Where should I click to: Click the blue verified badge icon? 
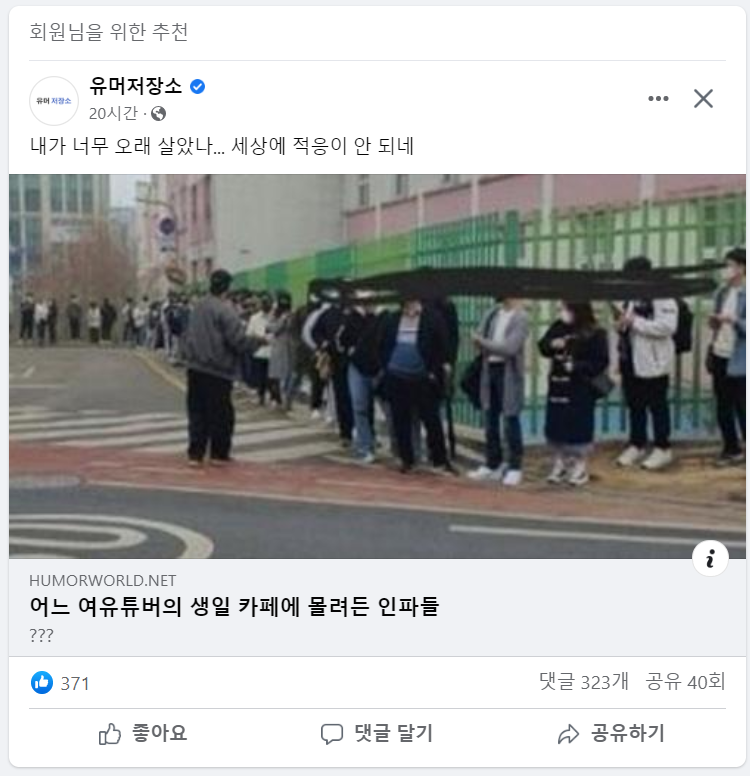tap(198, 87)
